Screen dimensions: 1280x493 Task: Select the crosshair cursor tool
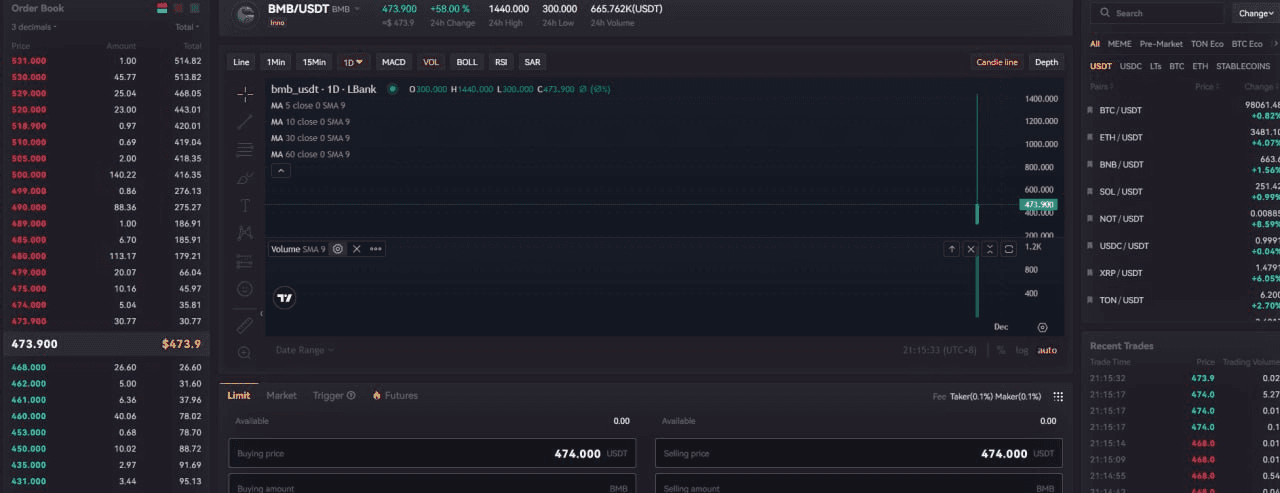(x=245, y=94)
